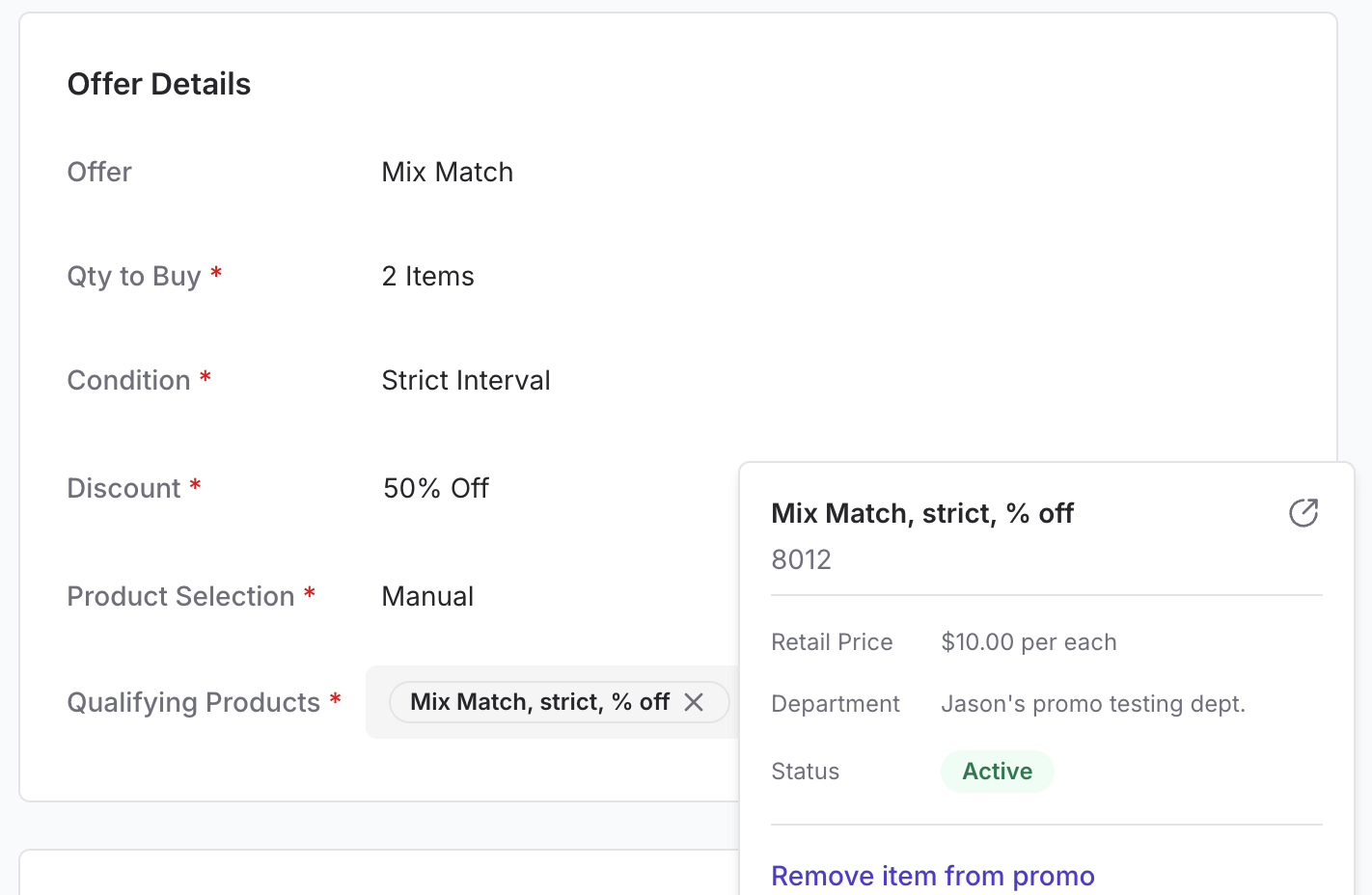Remove the Mix Match chip with X
1372x895 pixels.
pos(694,702)
